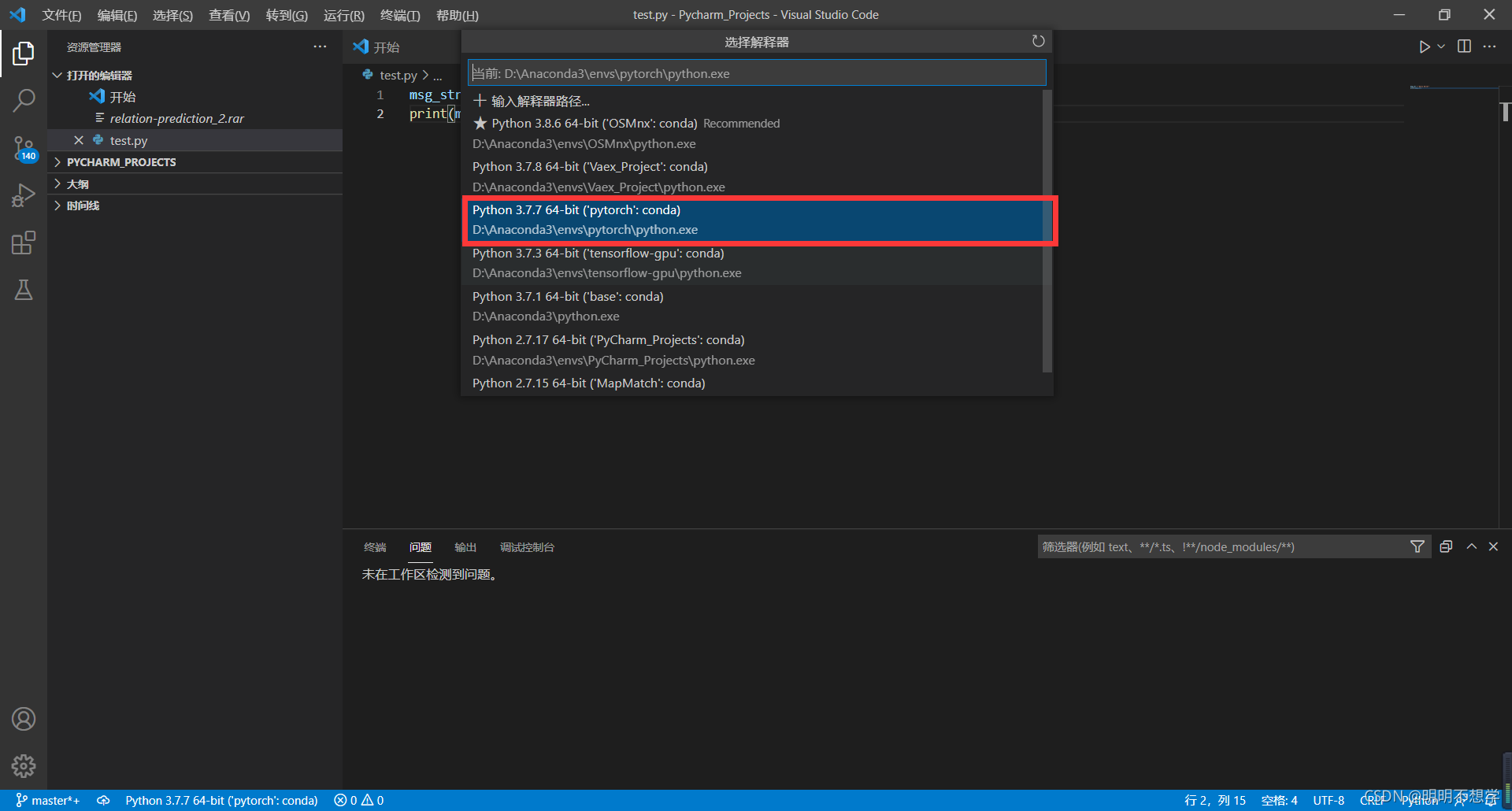The image size is (1512, 811).
Task: Open editor more actions ellipsis
Action: [1489, 46]
